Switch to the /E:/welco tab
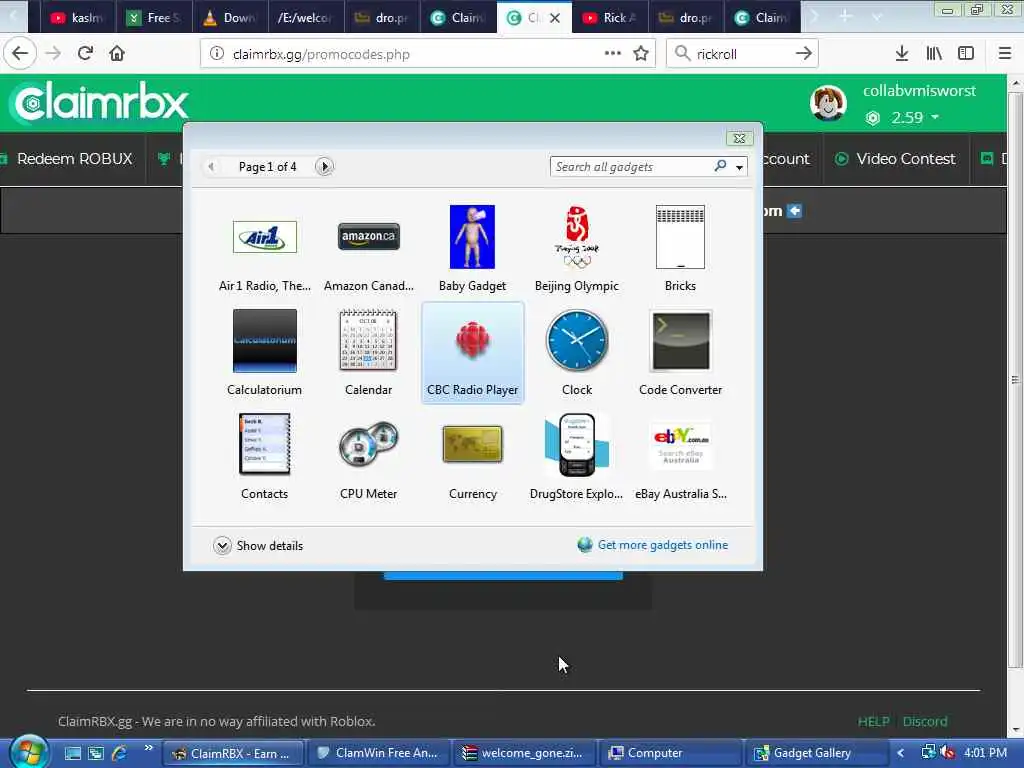This screenshot has width=1024, height=768. tap(306, 18)
